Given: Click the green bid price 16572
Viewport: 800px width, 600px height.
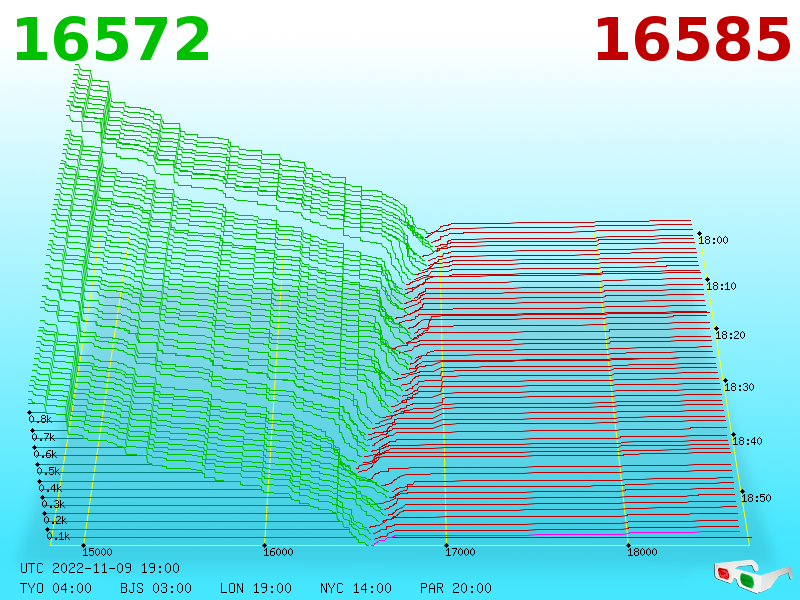Looking at the screenshot, I should coord(112,40).
